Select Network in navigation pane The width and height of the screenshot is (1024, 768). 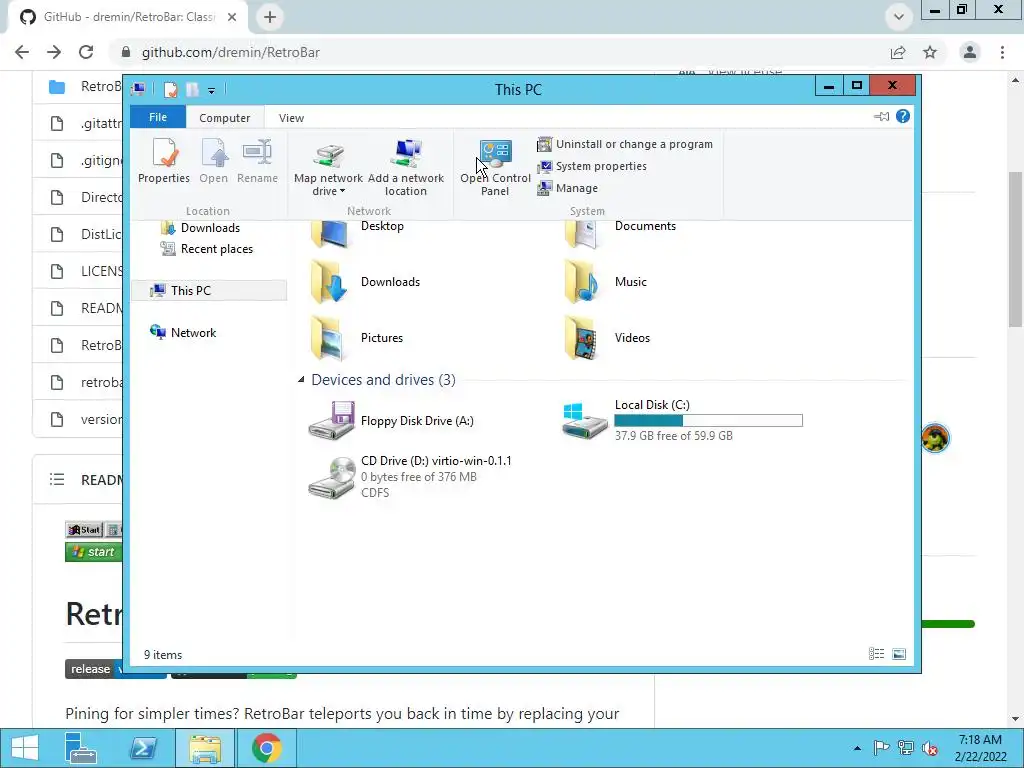pos(184,332)
